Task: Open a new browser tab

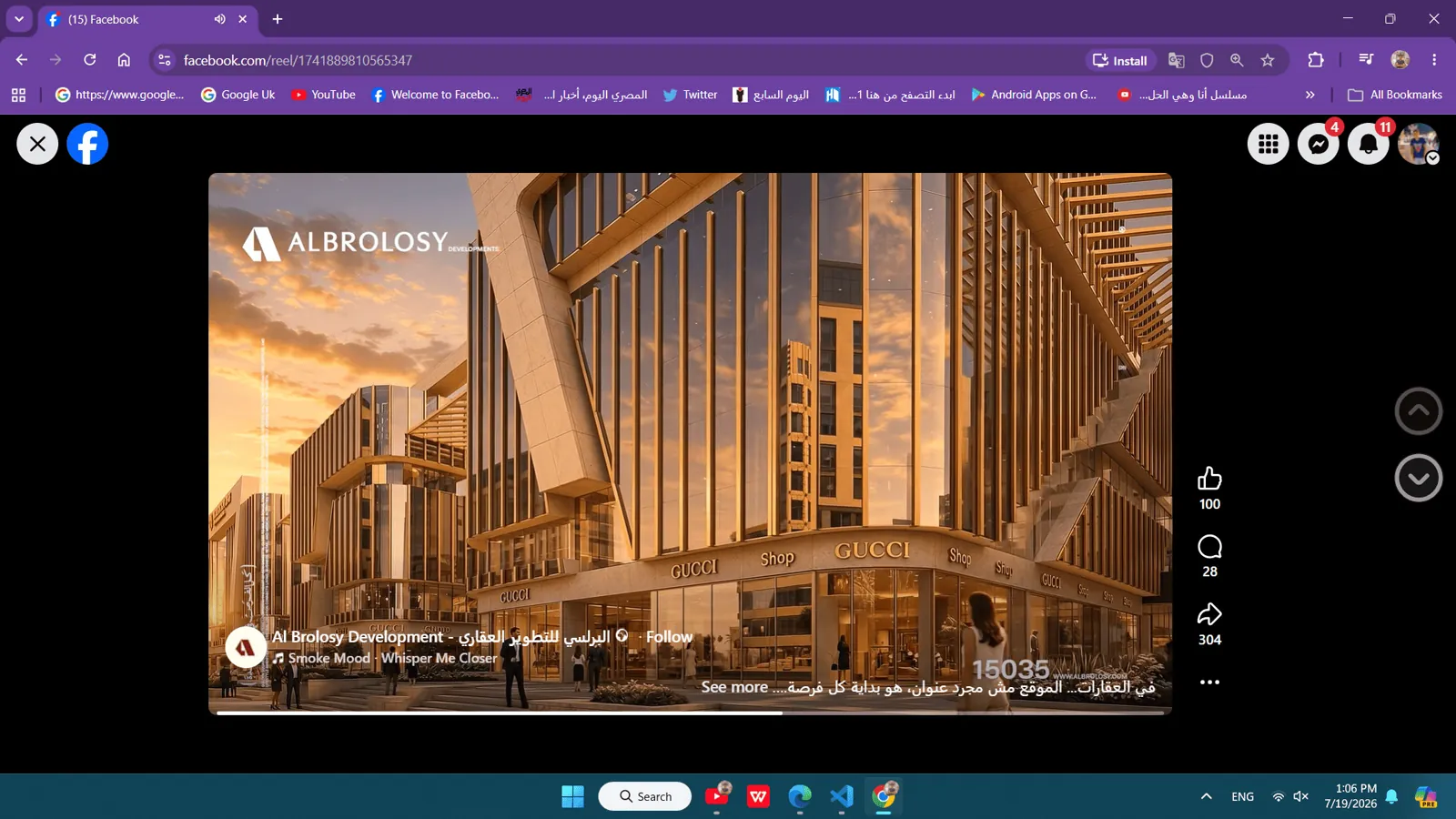Action: click(278, 19)
